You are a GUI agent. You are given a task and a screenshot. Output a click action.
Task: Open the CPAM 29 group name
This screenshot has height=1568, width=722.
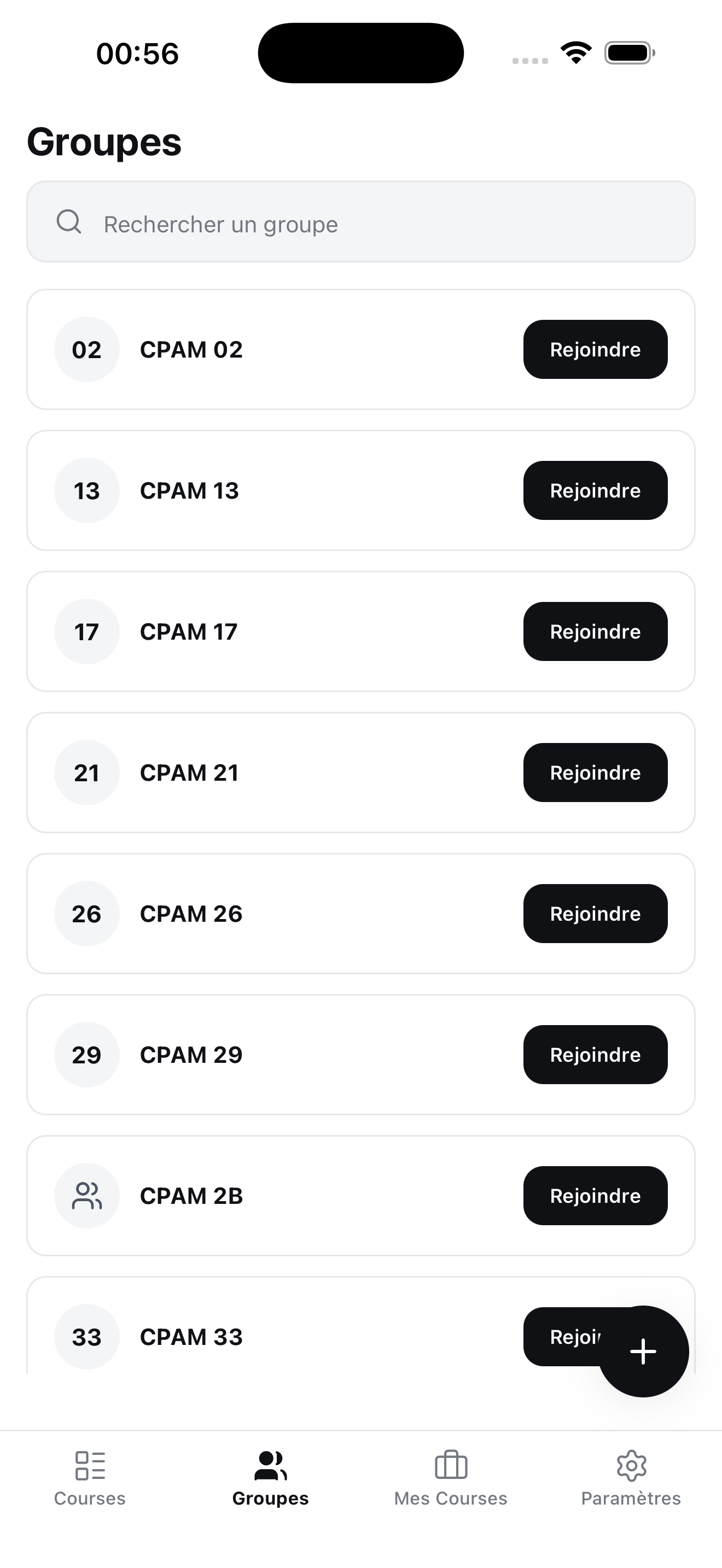pos(191,1055)
